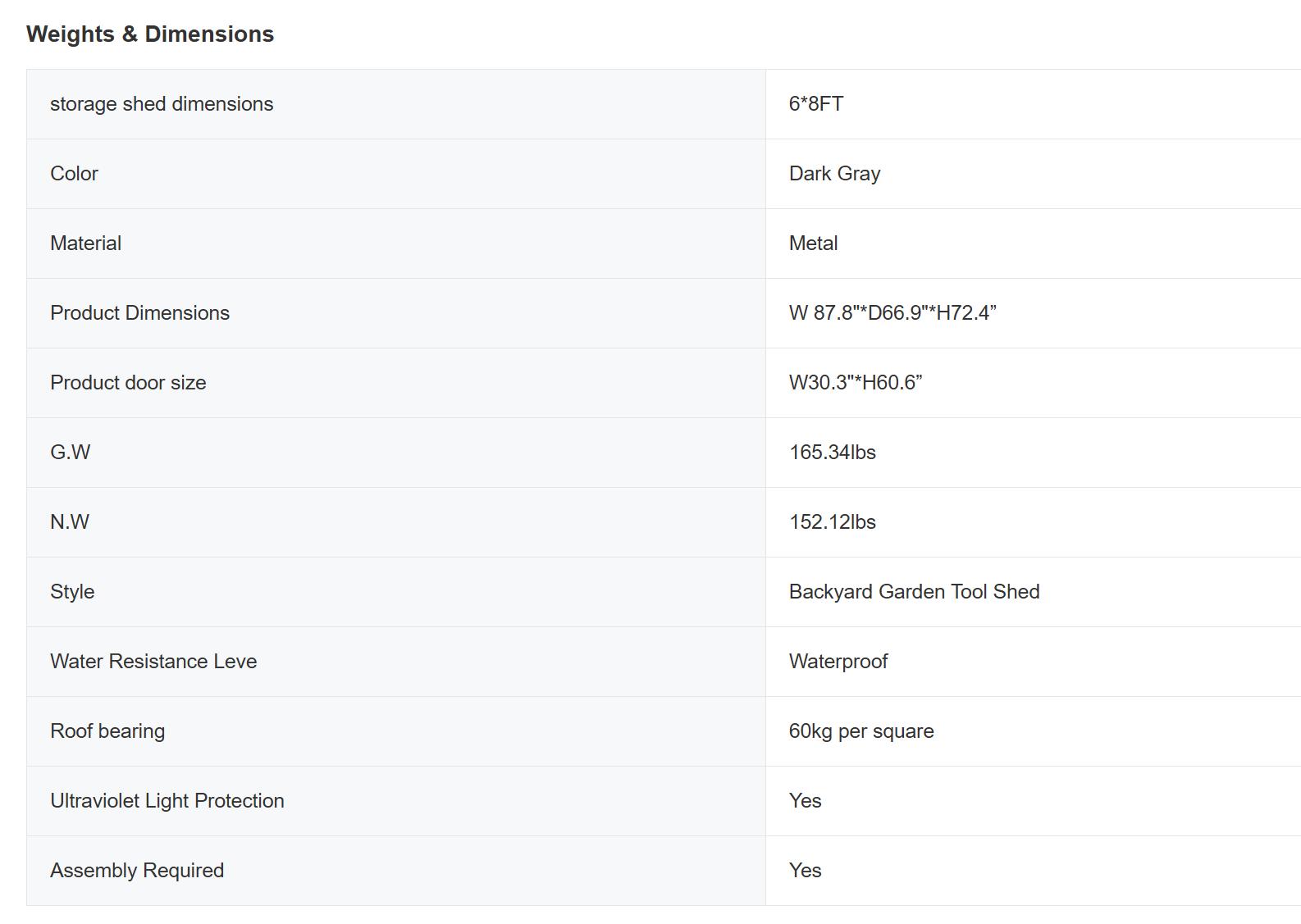1301x924 pixels.
Task: Click the Dark Gray color value
Action: point(834,174)
